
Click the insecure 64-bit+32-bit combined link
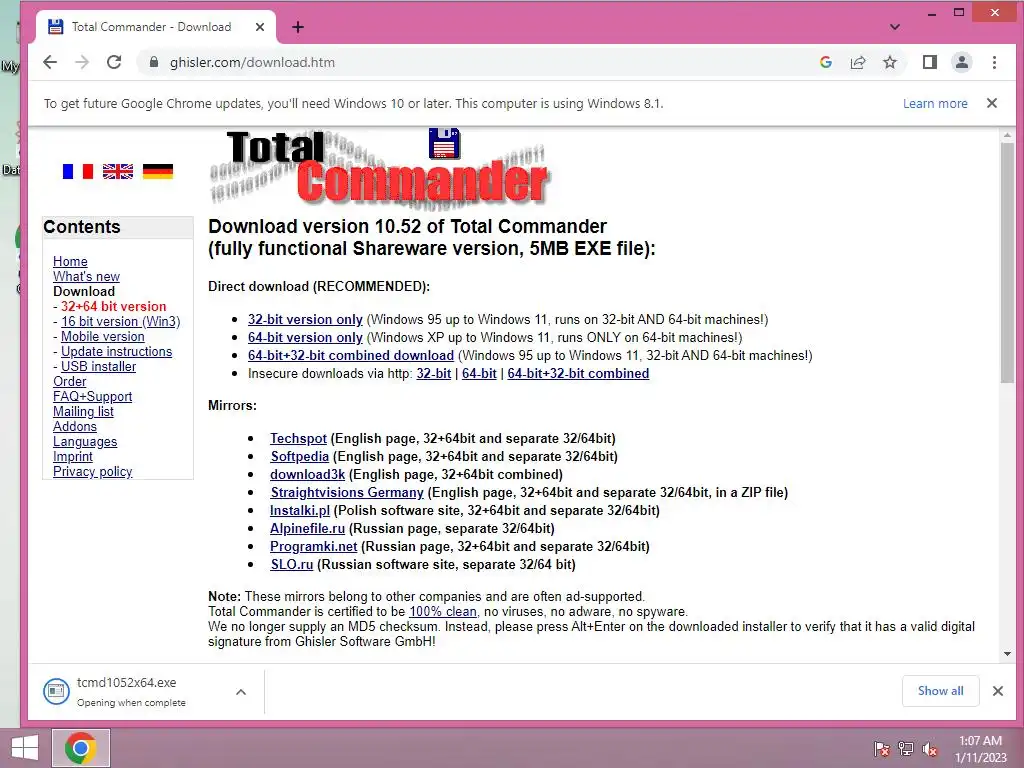(578, 374)
